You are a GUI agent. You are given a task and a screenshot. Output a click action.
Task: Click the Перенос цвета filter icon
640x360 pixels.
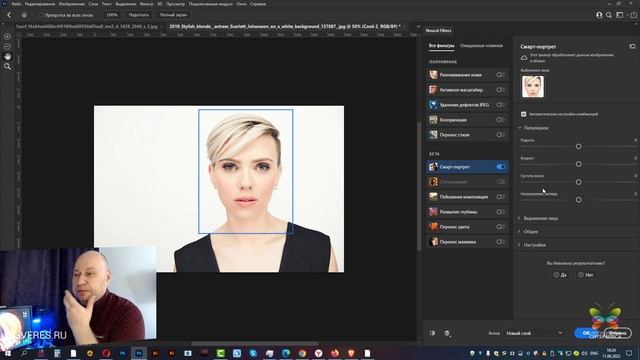[433, 227]
